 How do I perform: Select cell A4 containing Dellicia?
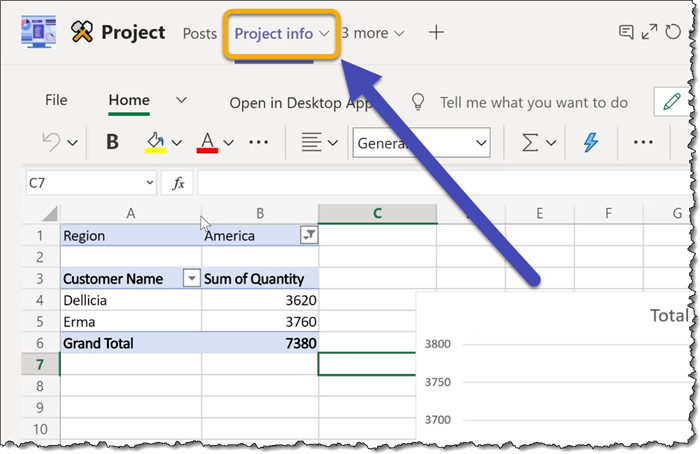(x=130, y=299)
